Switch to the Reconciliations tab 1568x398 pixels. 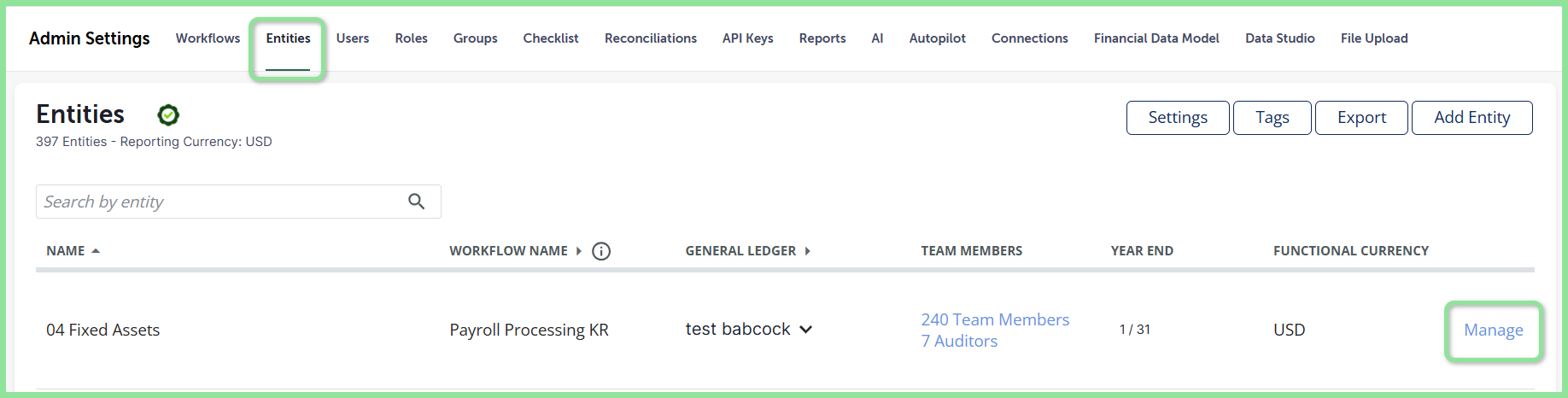point(651,38)
